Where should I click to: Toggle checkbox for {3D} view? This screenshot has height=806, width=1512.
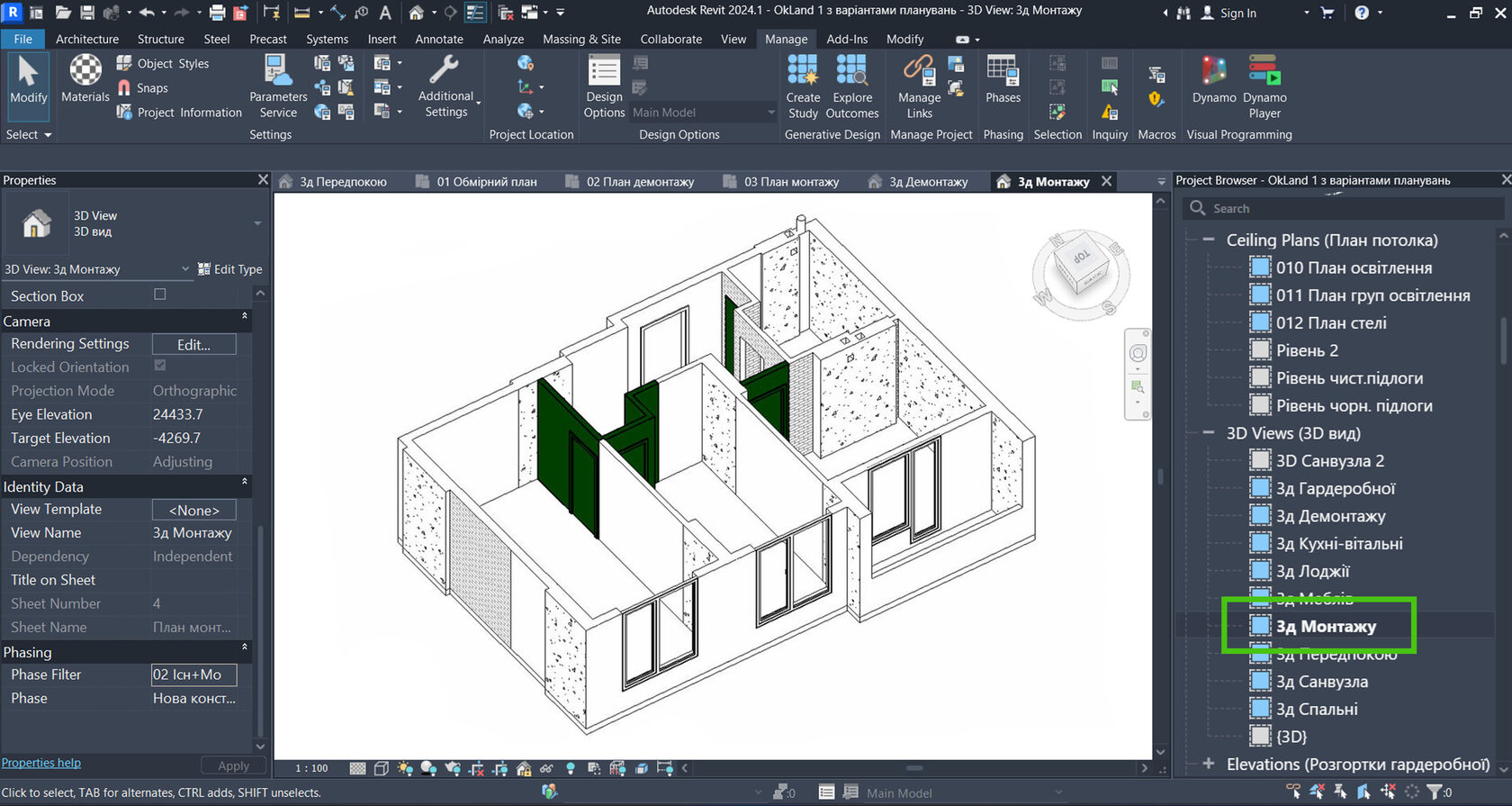pos(1260,737)
